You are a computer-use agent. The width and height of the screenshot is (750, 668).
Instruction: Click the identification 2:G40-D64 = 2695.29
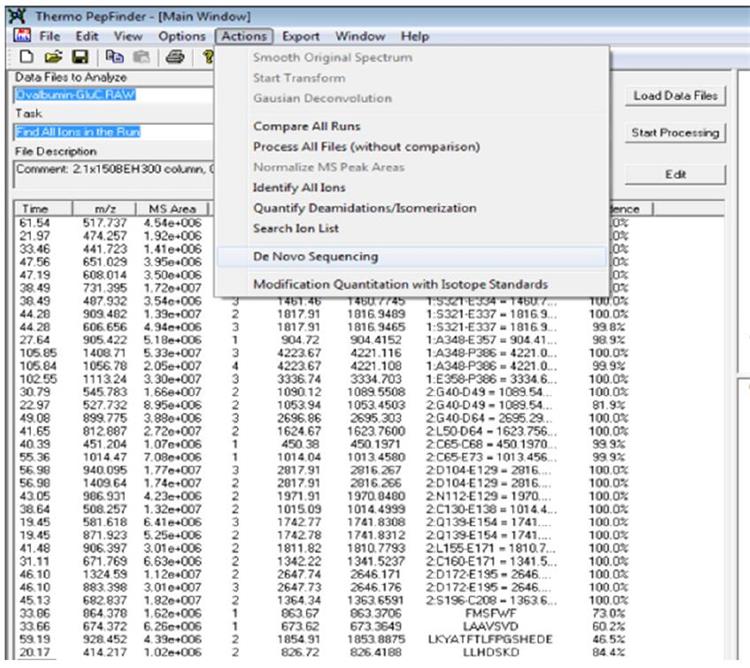488,418
